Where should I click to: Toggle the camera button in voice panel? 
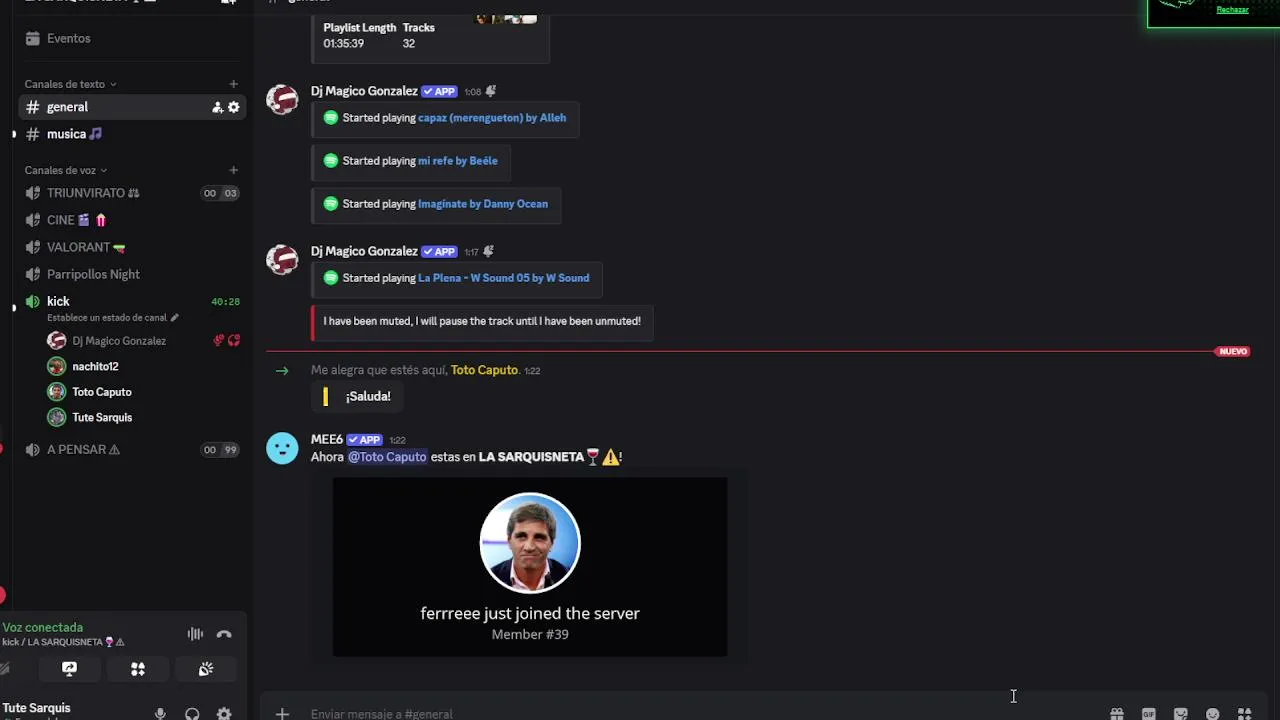6,669
